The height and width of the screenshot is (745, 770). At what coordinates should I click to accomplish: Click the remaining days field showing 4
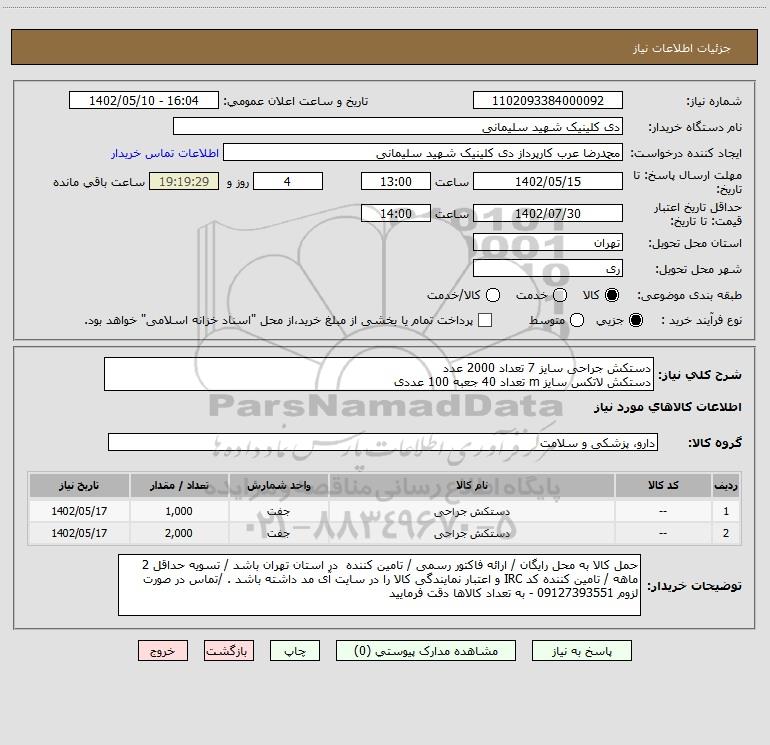[288, 181]
